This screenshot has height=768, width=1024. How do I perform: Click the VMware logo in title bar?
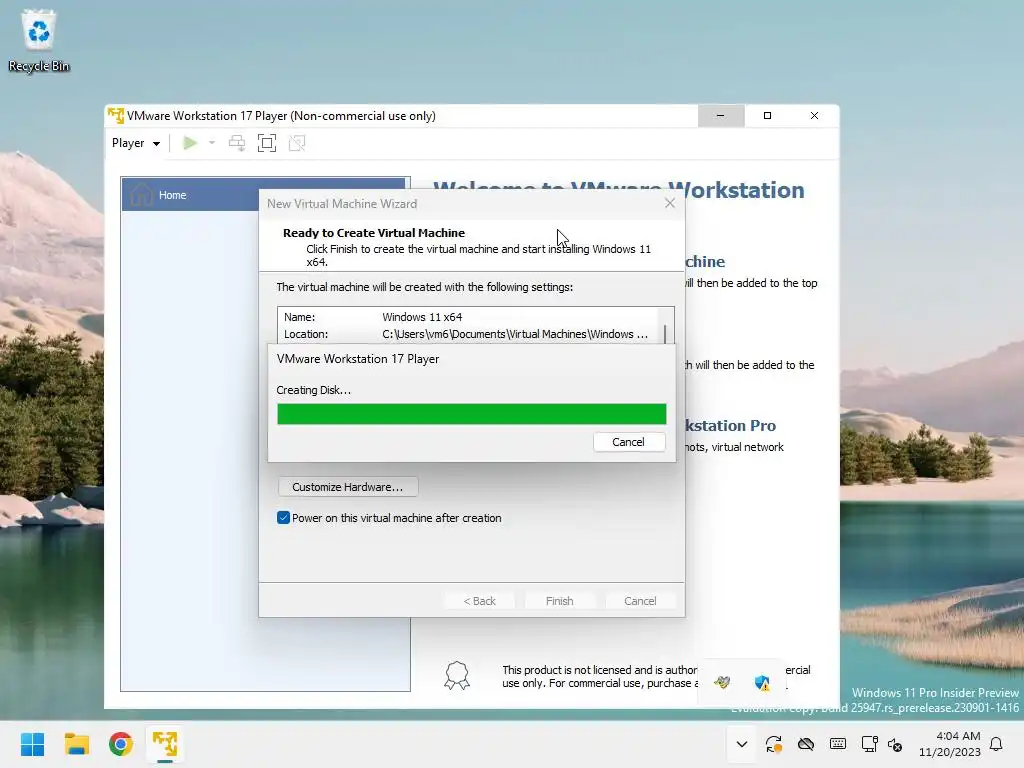(x=116, y=116)
